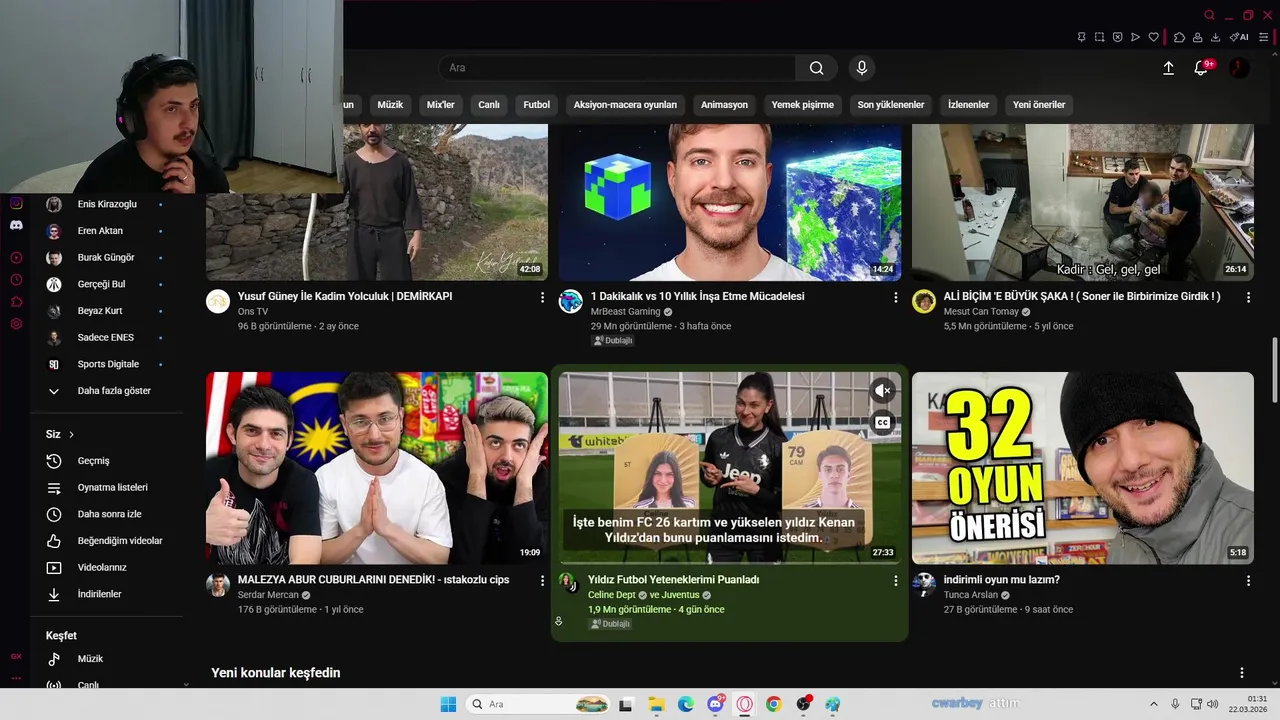Click the YouTube search magnifier button
The height and width of the screenshot is (720, 1280).
tap(816, 68)
